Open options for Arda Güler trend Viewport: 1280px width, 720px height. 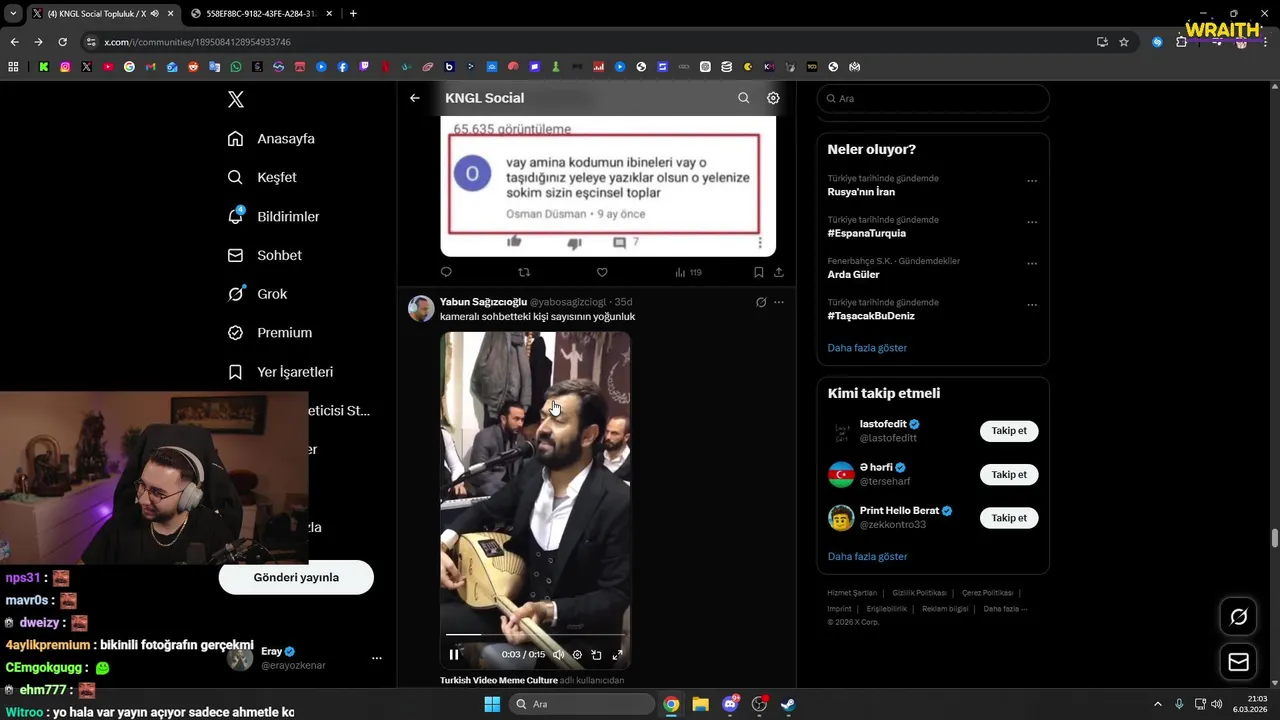[x=1032, y=264]
